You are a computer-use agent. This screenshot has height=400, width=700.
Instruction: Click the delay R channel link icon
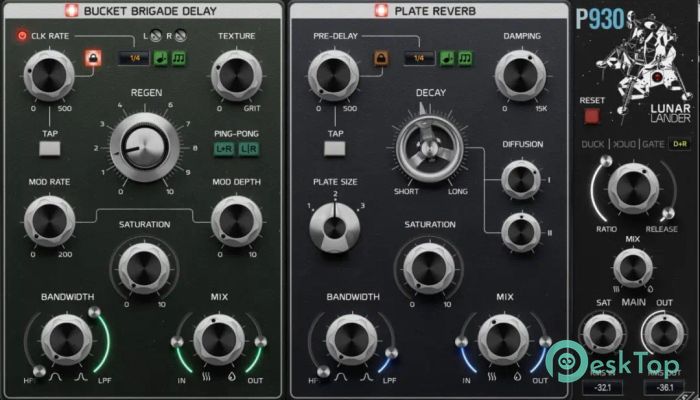181,35
